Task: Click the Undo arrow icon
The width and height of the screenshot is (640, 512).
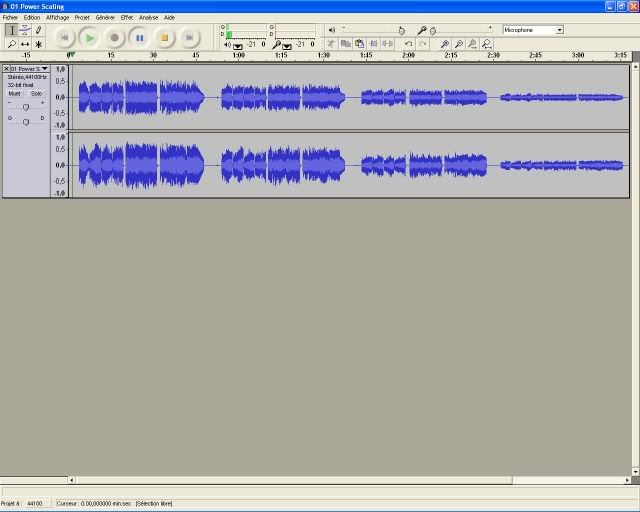Action: [x=408, y=44]
